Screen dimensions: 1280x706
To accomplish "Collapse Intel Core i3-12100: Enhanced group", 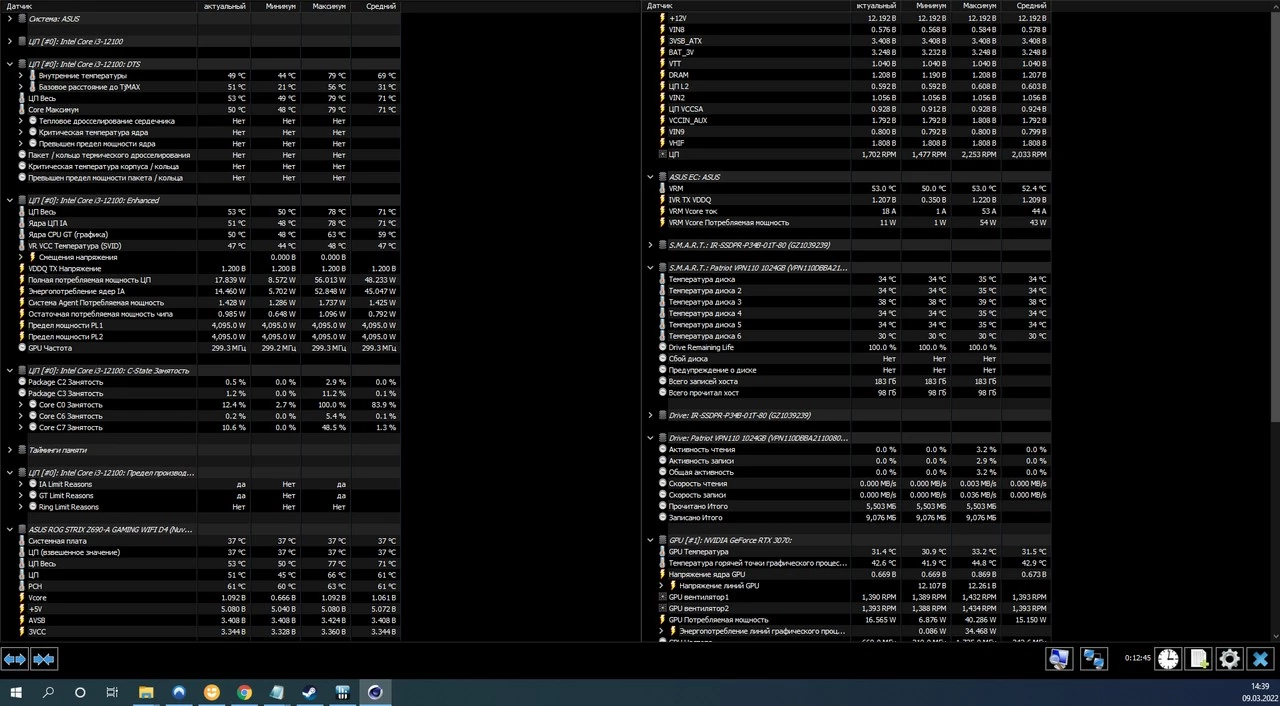I will (10, 200).
